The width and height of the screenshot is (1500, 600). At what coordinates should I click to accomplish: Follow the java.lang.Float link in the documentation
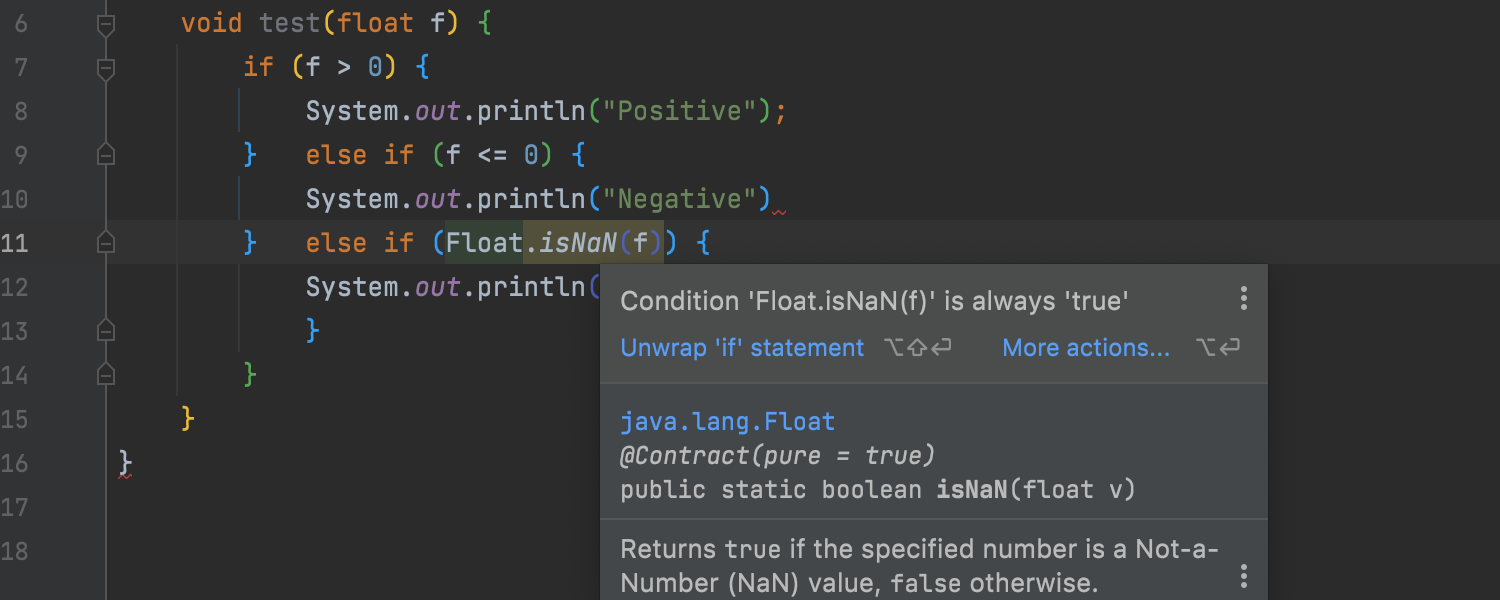pyautogui.click(x=727, y=422)
